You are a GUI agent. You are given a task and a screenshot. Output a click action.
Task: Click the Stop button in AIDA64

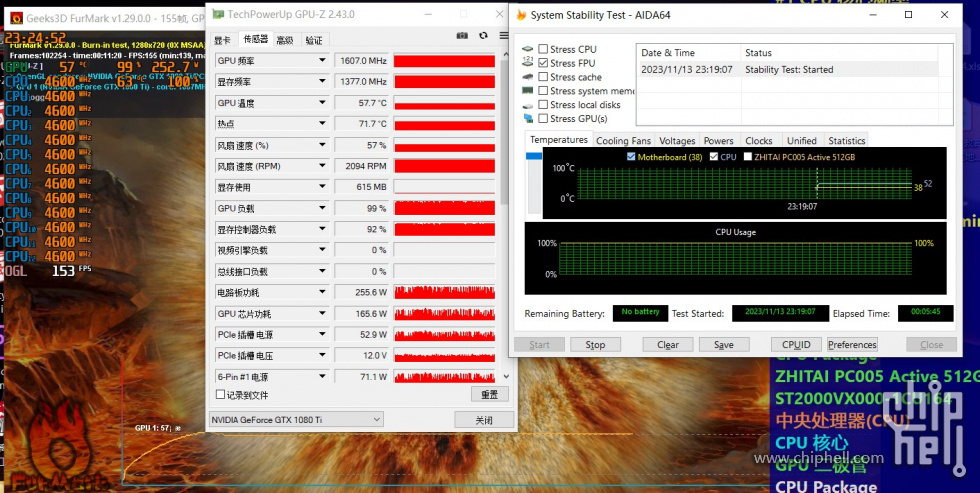coord(595,345)
